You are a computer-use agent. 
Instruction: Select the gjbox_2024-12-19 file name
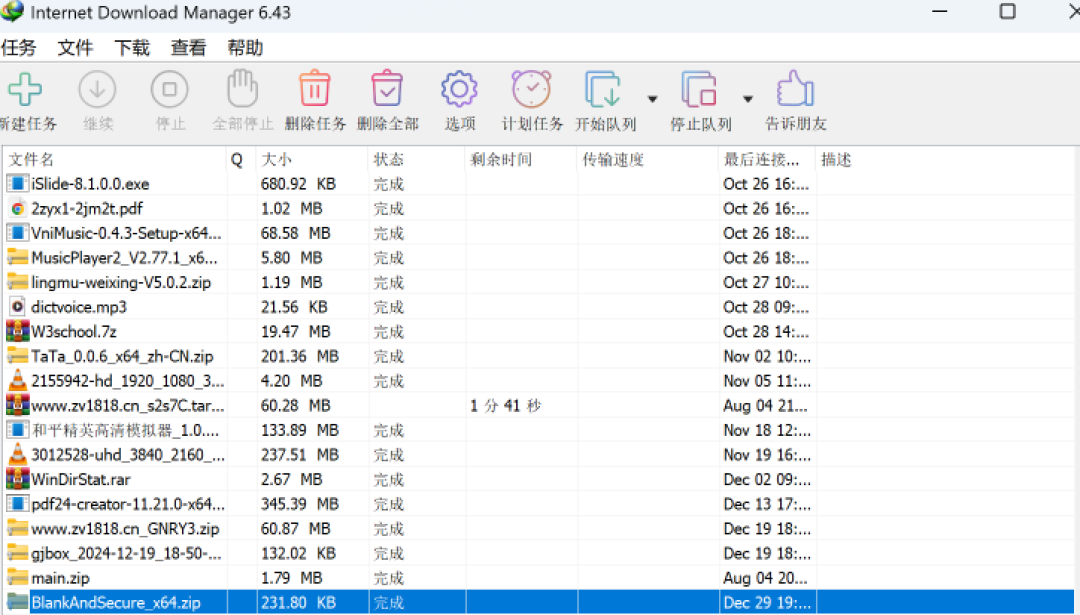point(126,553)
